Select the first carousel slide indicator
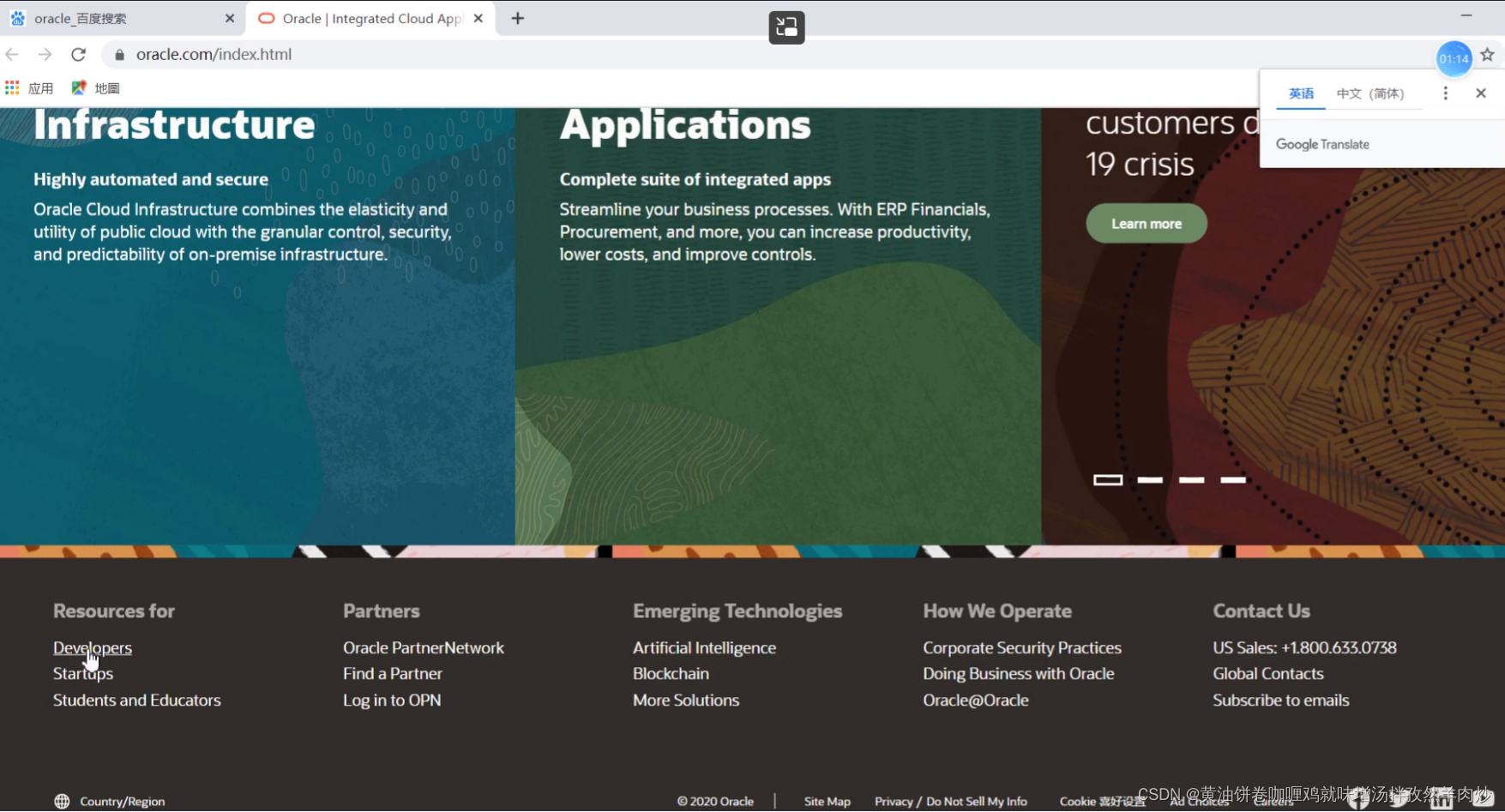Viewport: 1505px width, 812px height. pos(1107,479)
